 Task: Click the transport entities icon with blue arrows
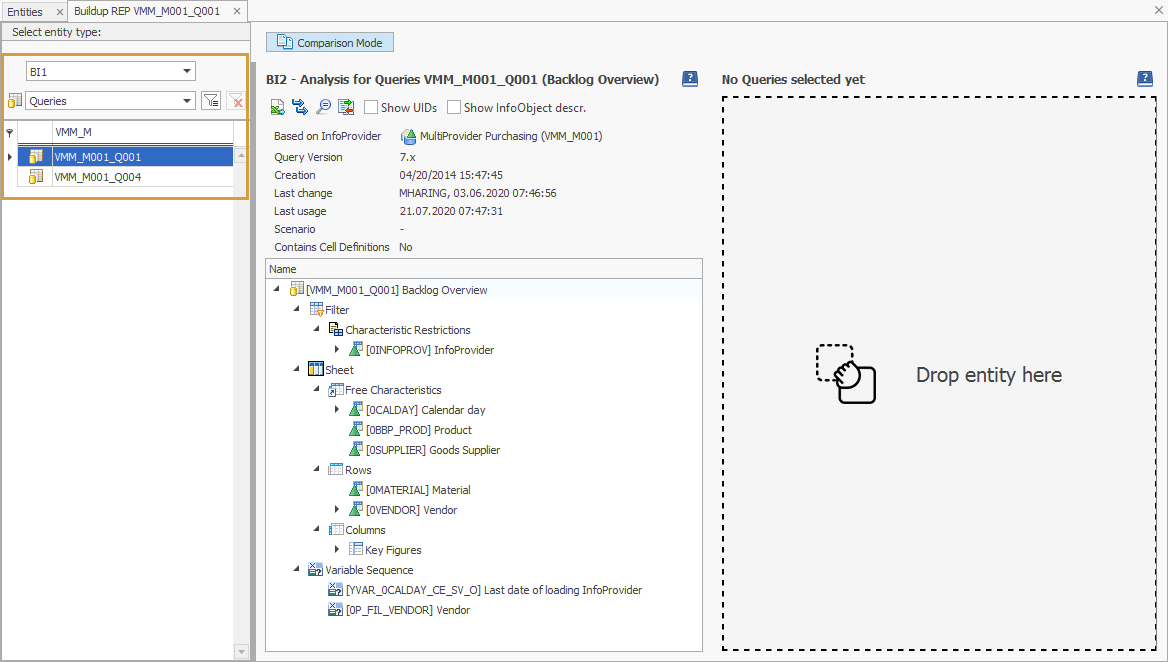[x=300, y=107]
